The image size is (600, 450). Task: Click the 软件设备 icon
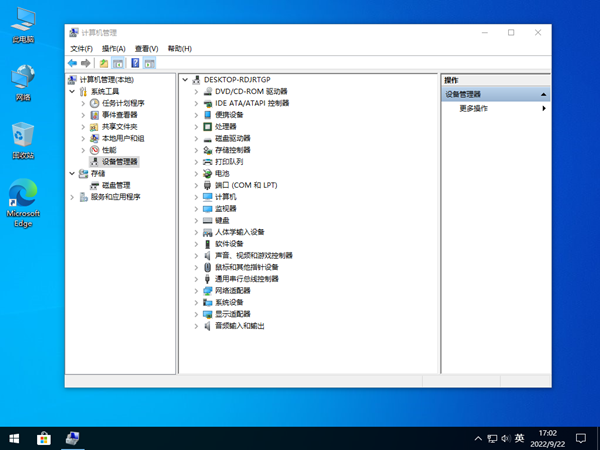(x=207, y=244)
